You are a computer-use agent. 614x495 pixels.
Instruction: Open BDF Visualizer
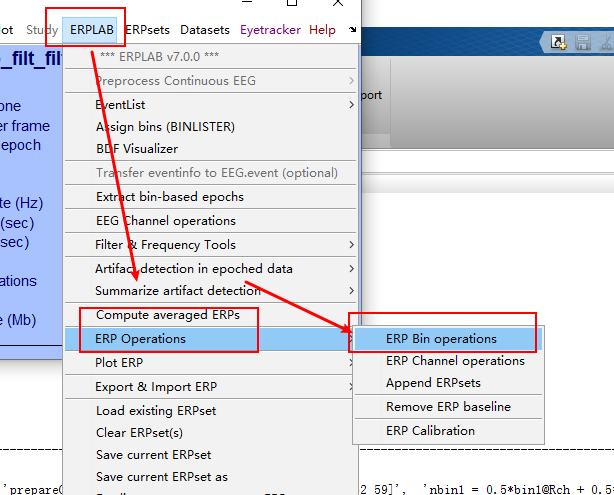pos(211,148)
